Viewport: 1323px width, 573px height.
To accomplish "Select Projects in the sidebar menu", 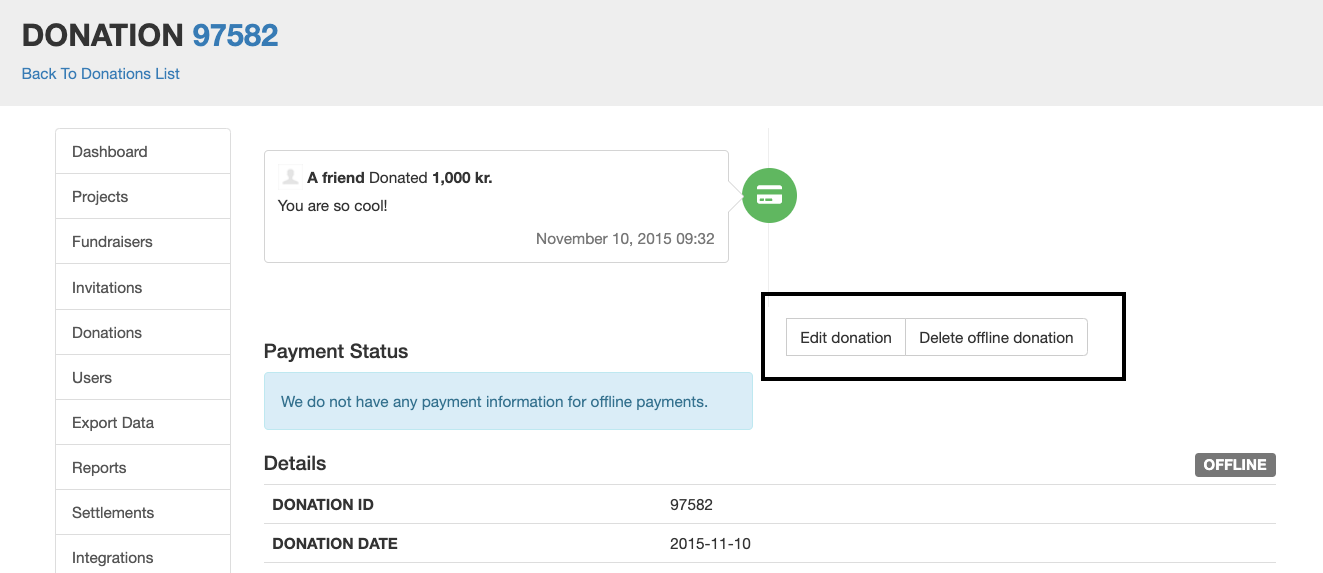I will [143, 197].
